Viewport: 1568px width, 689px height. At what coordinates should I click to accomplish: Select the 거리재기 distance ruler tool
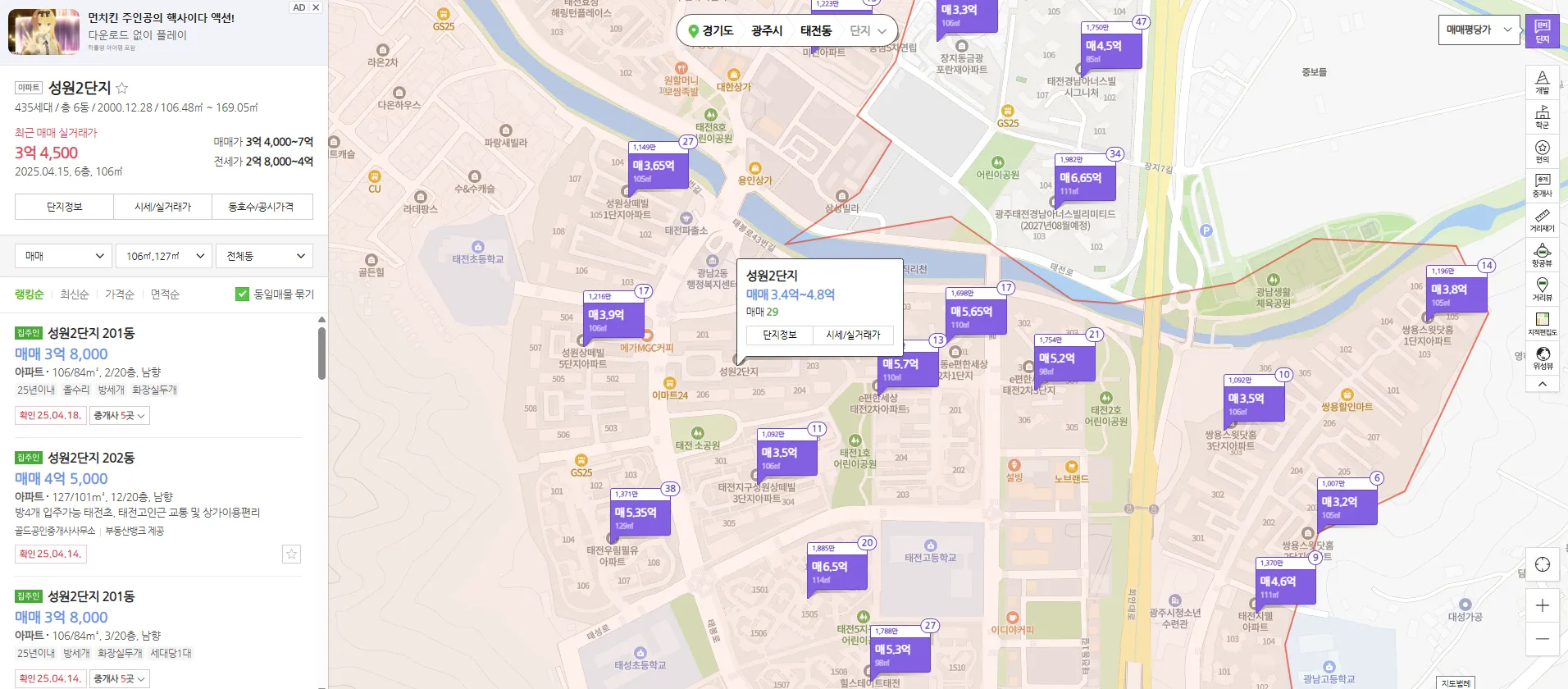[1542, 220]
